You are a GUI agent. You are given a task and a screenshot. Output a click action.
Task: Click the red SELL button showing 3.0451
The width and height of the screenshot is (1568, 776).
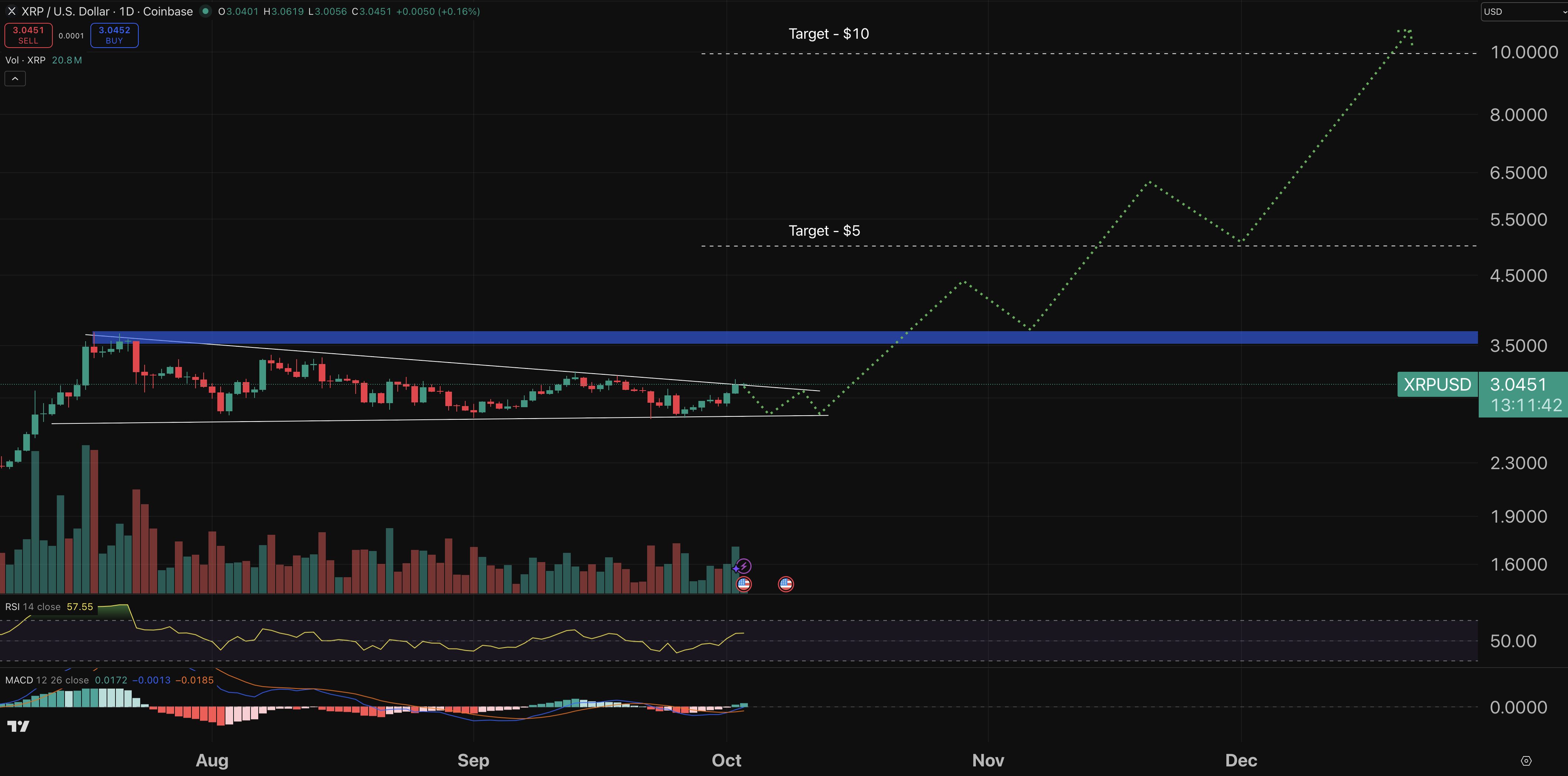[x=28, y=35]
